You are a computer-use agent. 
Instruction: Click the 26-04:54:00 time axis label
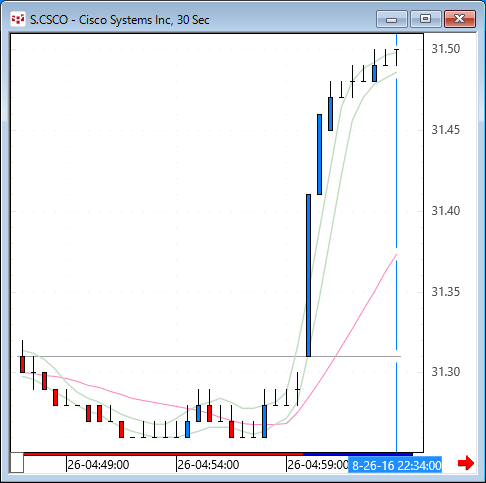[208, 465]
